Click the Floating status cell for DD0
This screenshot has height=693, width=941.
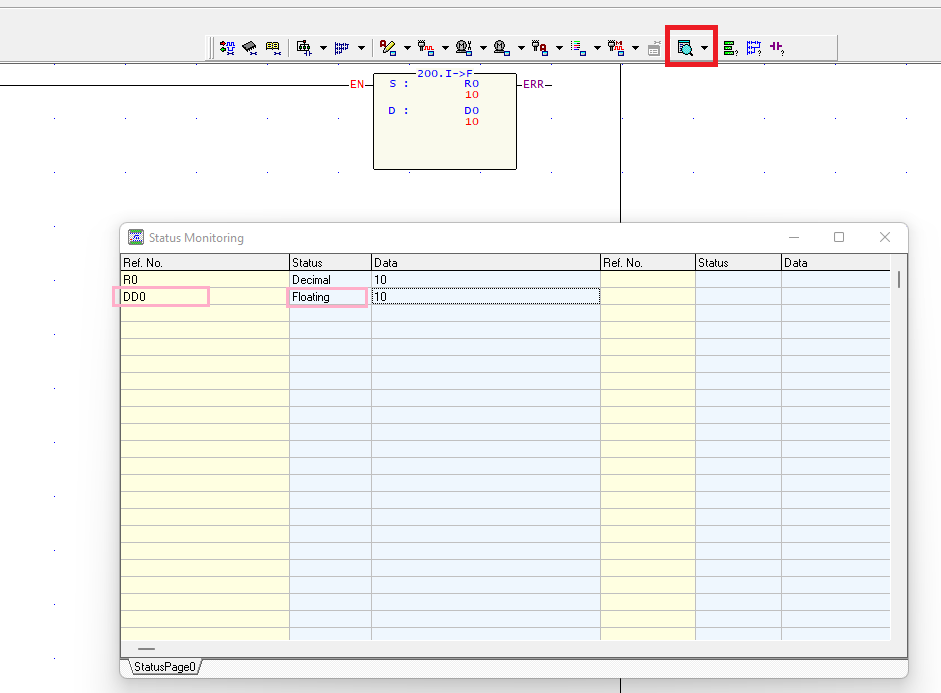327,297
